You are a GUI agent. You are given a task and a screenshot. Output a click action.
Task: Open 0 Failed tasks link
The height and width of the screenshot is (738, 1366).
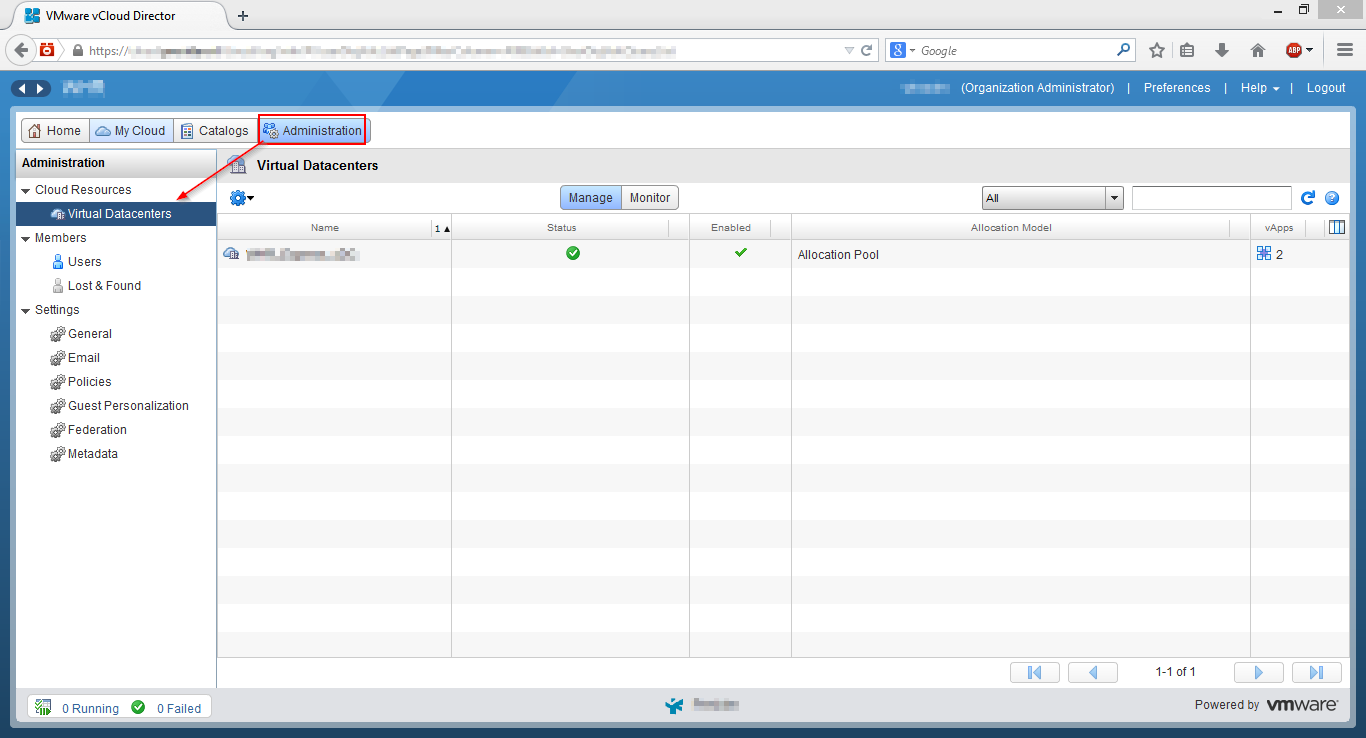[179, 708]
